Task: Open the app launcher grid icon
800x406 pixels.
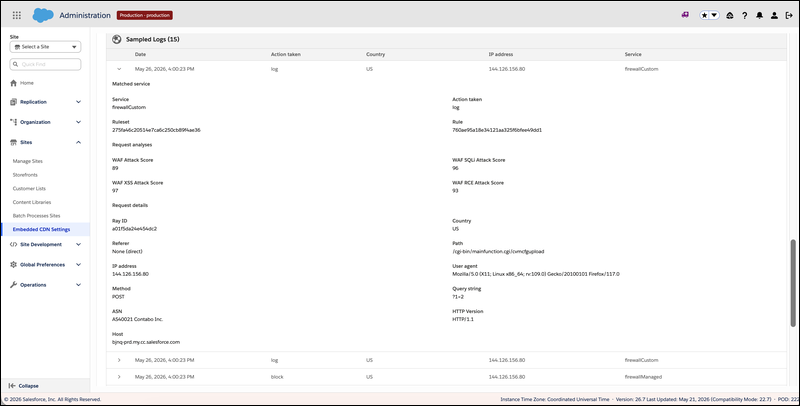Action: (x=17, y=15)
